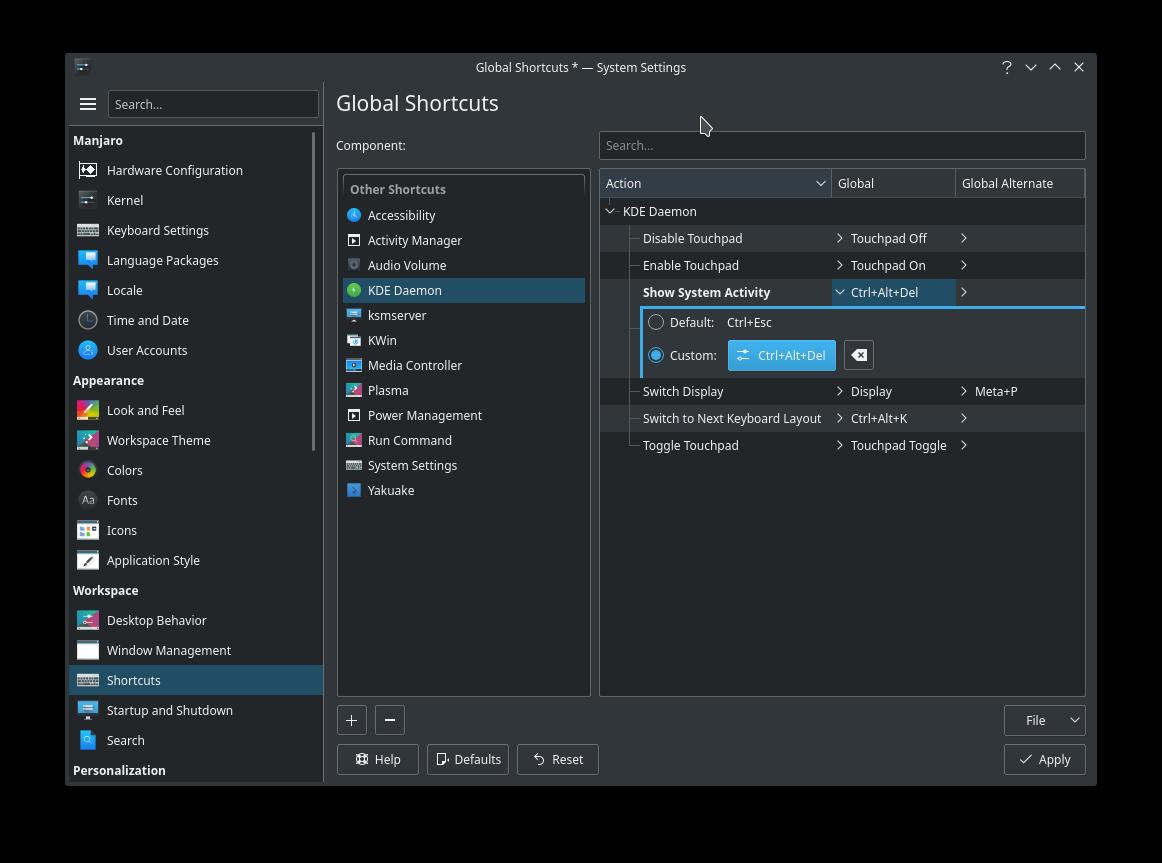Viewport: 1162px width, 863px height.
Task: Open Desktop Behavior in the sidebar
Action: [156, 620]
